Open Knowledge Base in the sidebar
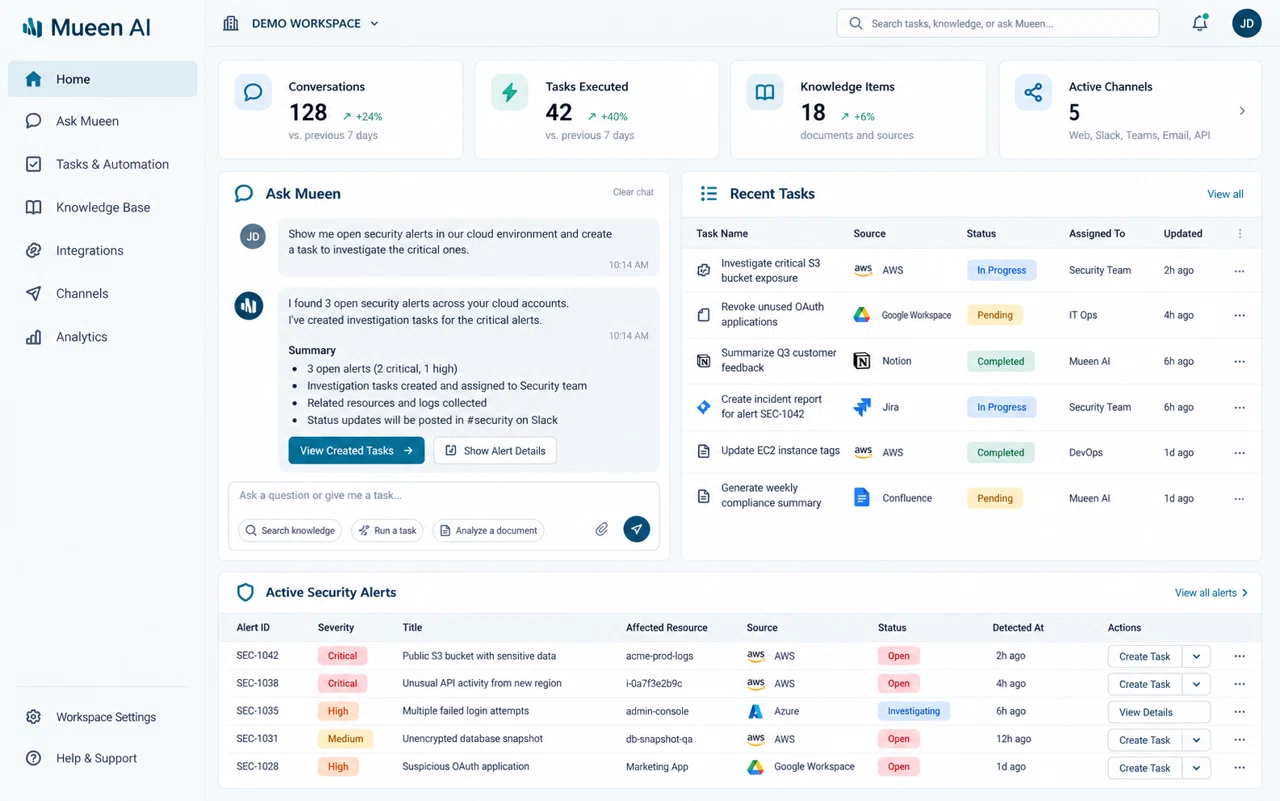The height and width of the screenshot is (801, 1280). point(102,207)
